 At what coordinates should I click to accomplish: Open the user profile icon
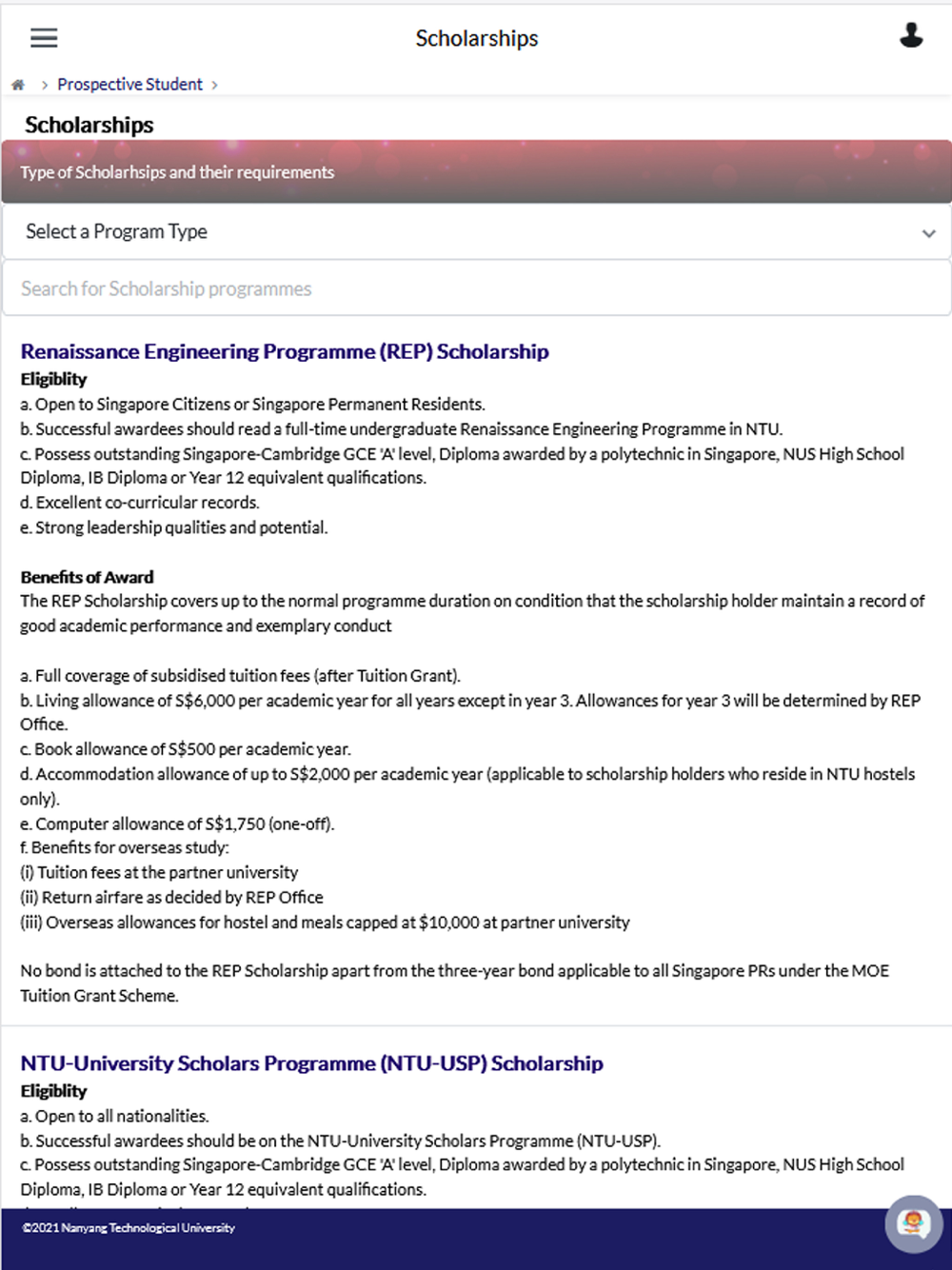coord(911,36)
